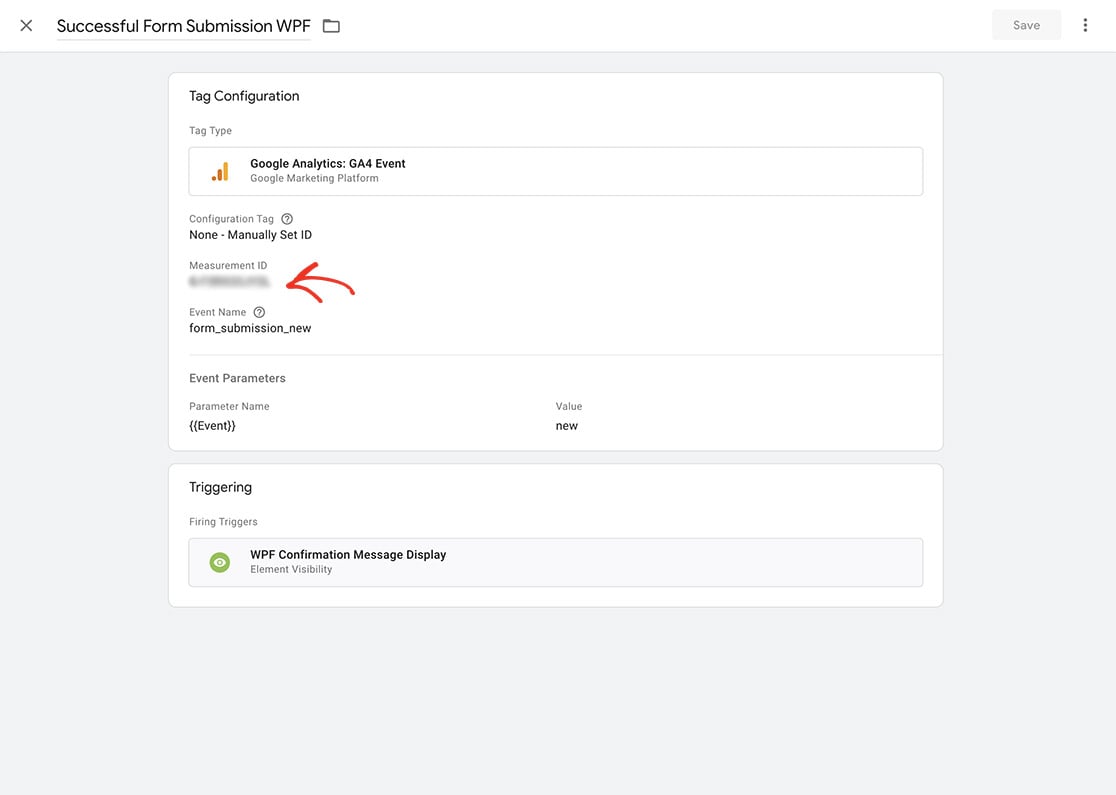Click the Tag Configuration heading
This screenshot has width=1116, height=795.
point(244,96)
